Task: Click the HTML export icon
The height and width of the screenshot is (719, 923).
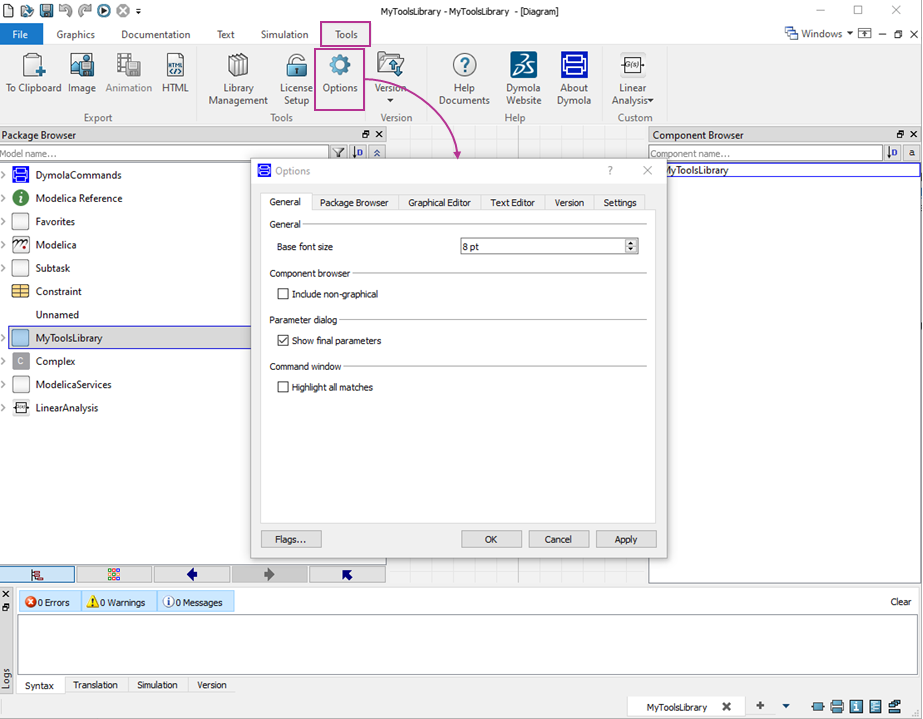Action: [175, 73]
